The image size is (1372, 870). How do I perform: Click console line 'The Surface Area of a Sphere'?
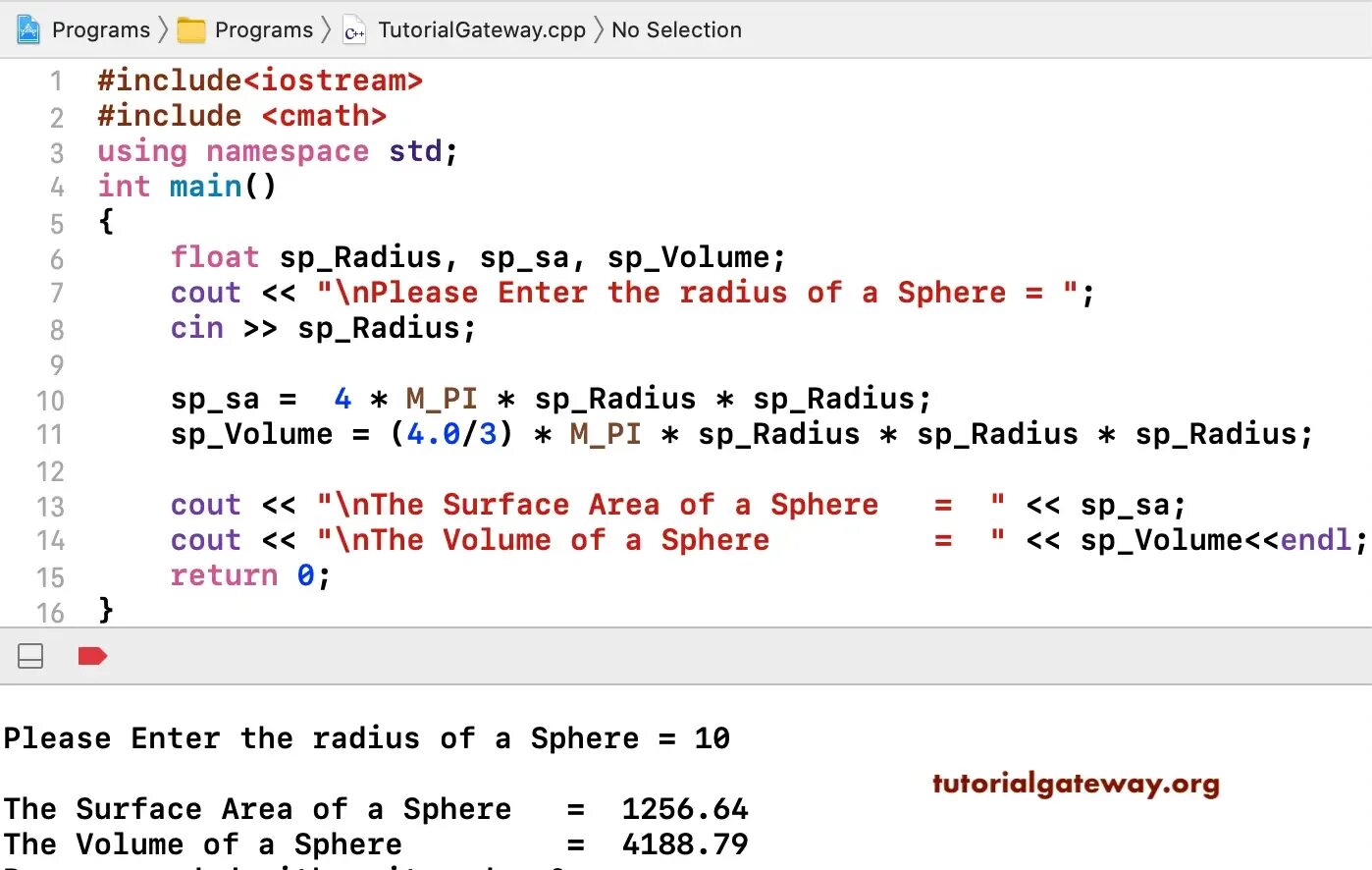(x=257, y=809)
